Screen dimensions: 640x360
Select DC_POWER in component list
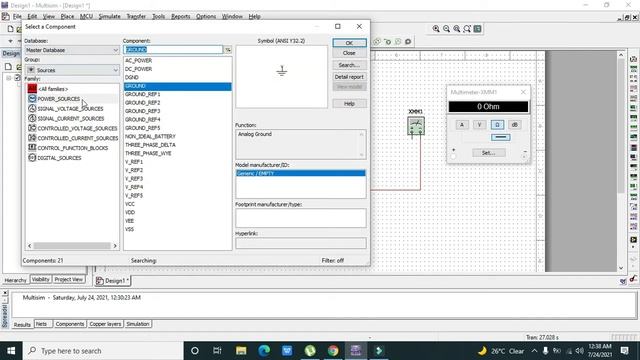(138, 69)
